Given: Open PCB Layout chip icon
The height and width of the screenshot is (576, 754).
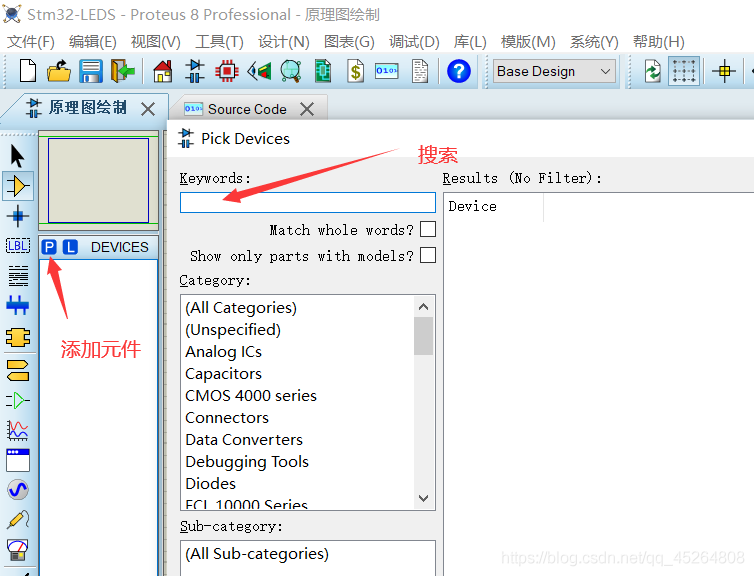Looking at the screenshot, I should coord(226,71).
